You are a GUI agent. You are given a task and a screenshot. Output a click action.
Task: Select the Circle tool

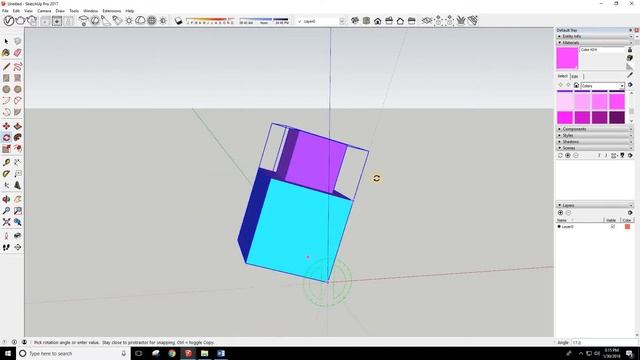[6, 89]
